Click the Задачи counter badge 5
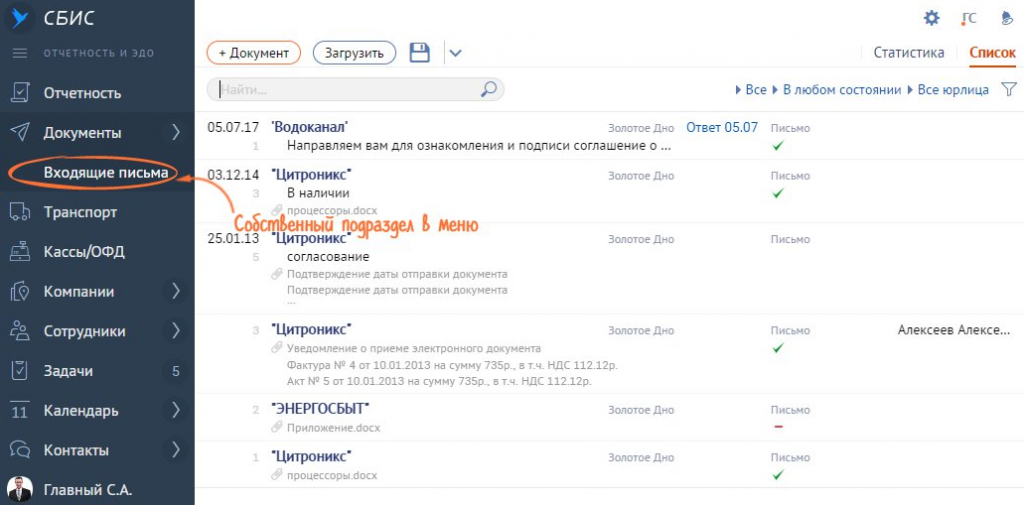This screenshot has height=505, width=1024. (x=175, y=371)
